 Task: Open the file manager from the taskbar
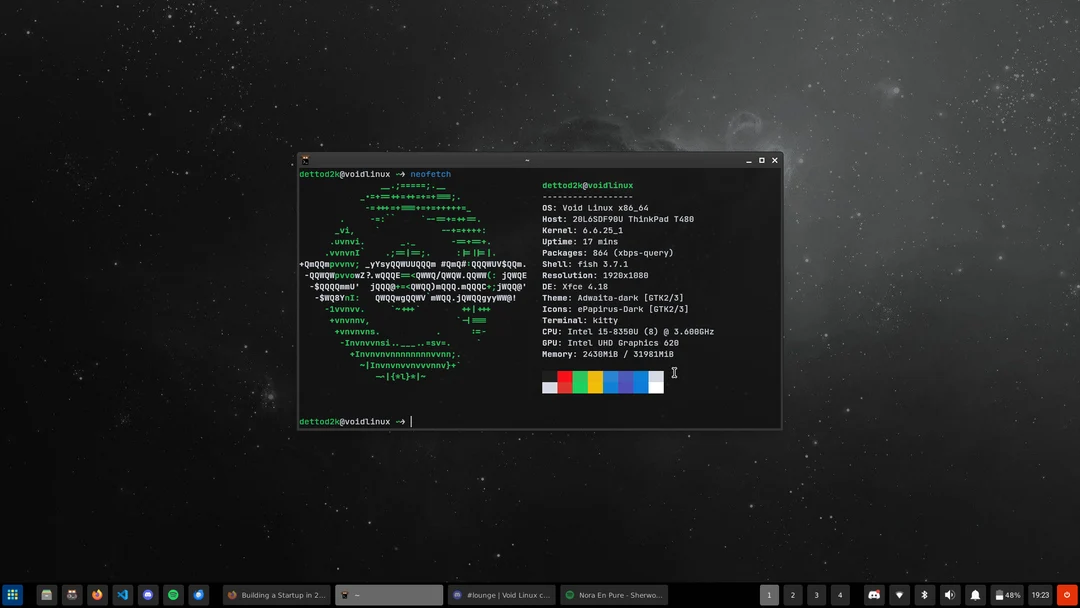pos(46,595)
